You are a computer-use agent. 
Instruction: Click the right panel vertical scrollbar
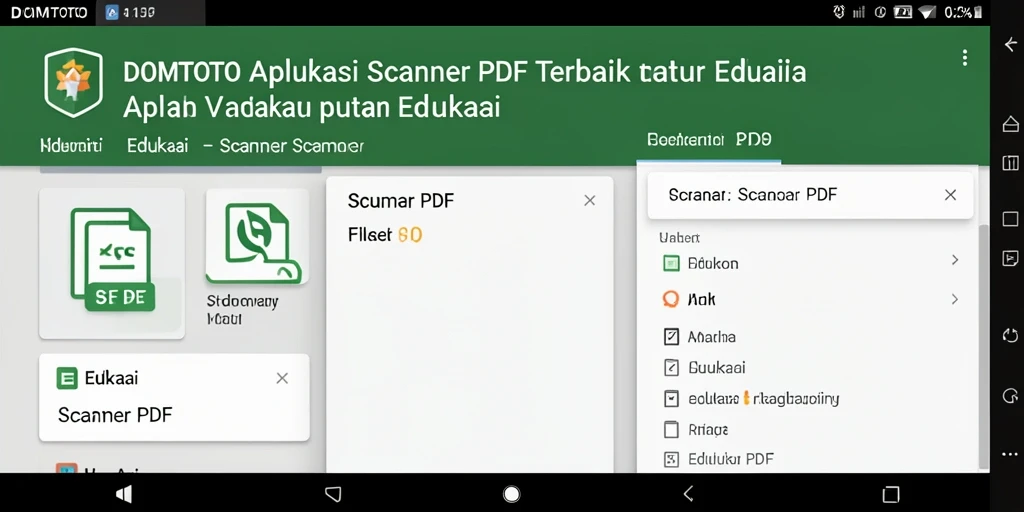coord(984,346)
